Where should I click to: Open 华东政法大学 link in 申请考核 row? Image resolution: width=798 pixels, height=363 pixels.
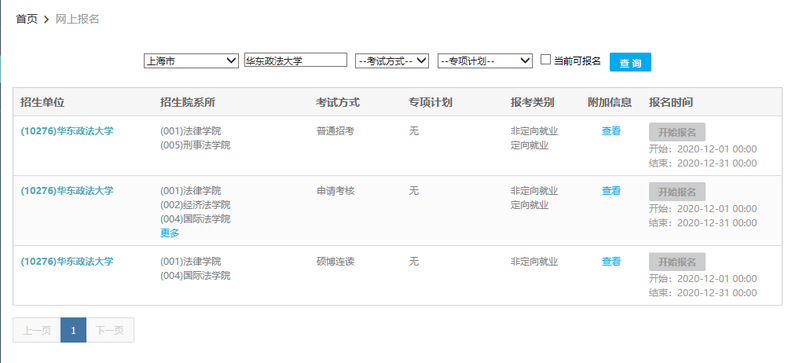[x=67, y=191]
